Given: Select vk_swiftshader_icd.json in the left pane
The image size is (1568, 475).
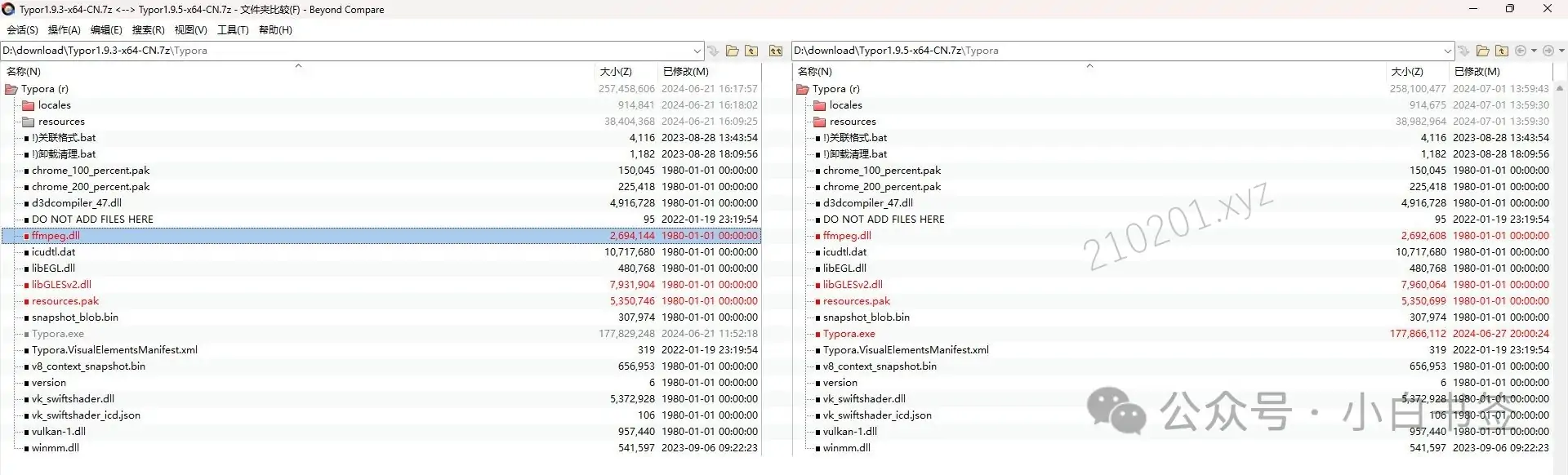Looking at the screenshot, I should [x=86, y=415].
